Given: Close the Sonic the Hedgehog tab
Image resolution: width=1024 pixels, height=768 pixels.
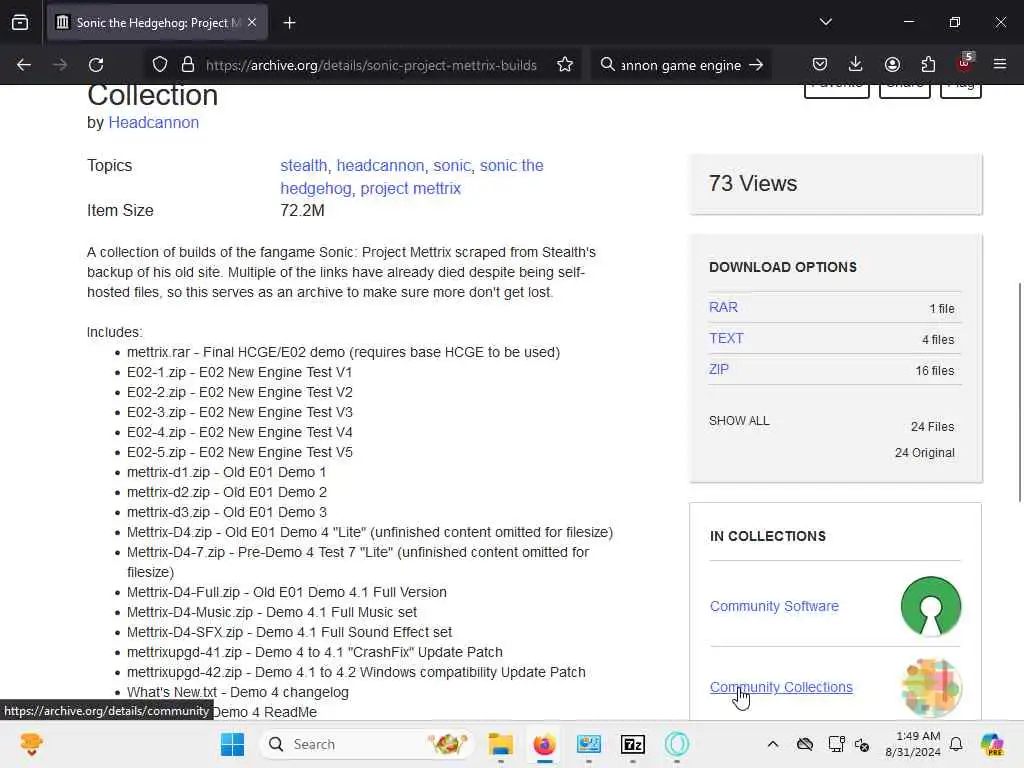Looking at the screenshot, I should coord(252,22).
